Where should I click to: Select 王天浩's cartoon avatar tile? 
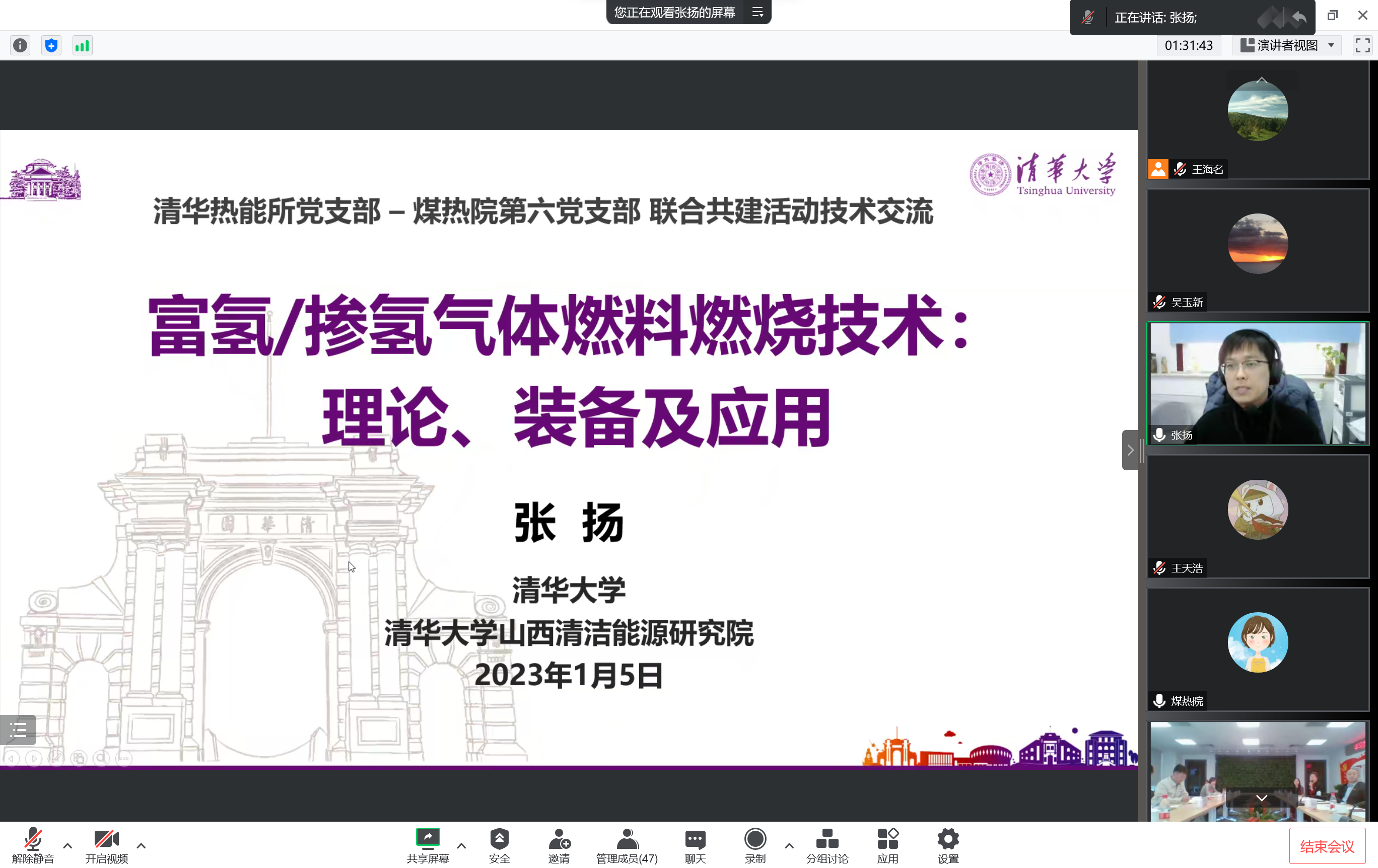1258,516
